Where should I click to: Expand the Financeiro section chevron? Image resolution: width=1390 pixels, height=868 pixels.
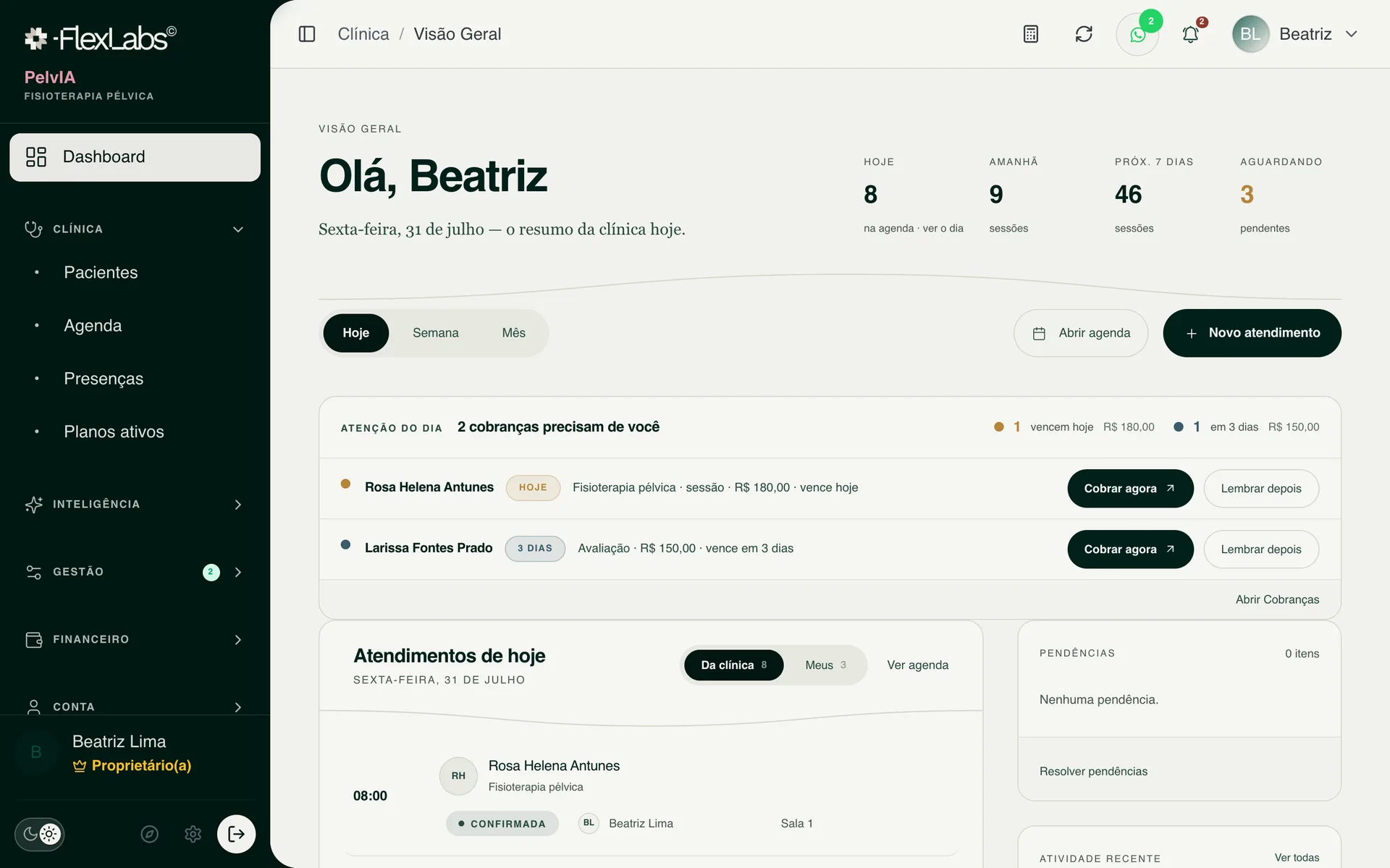pyautogui.click(x=238, y=640)
